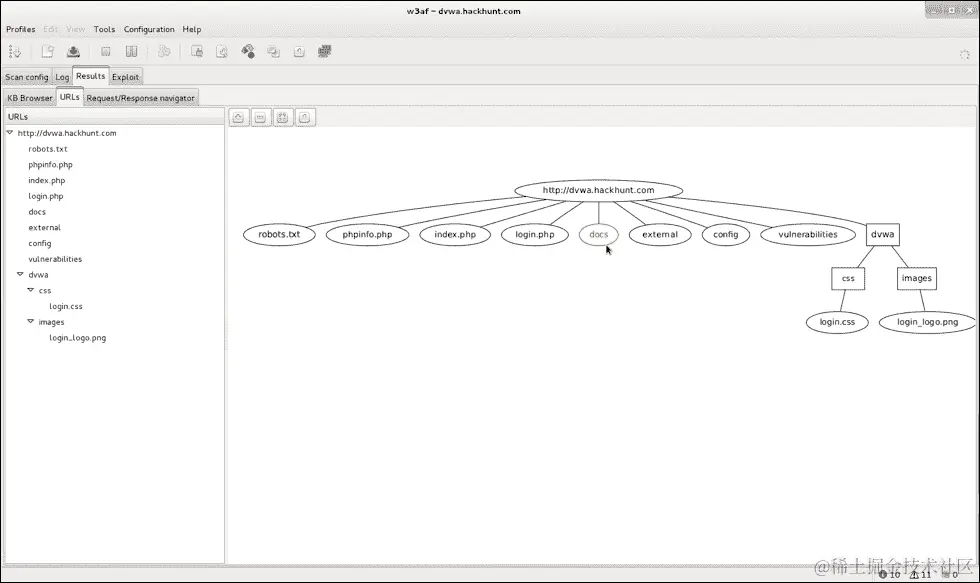Screen dimensions: 980x583
Task: Click the phpinfo.php graph node
Action: click(367, 234)
